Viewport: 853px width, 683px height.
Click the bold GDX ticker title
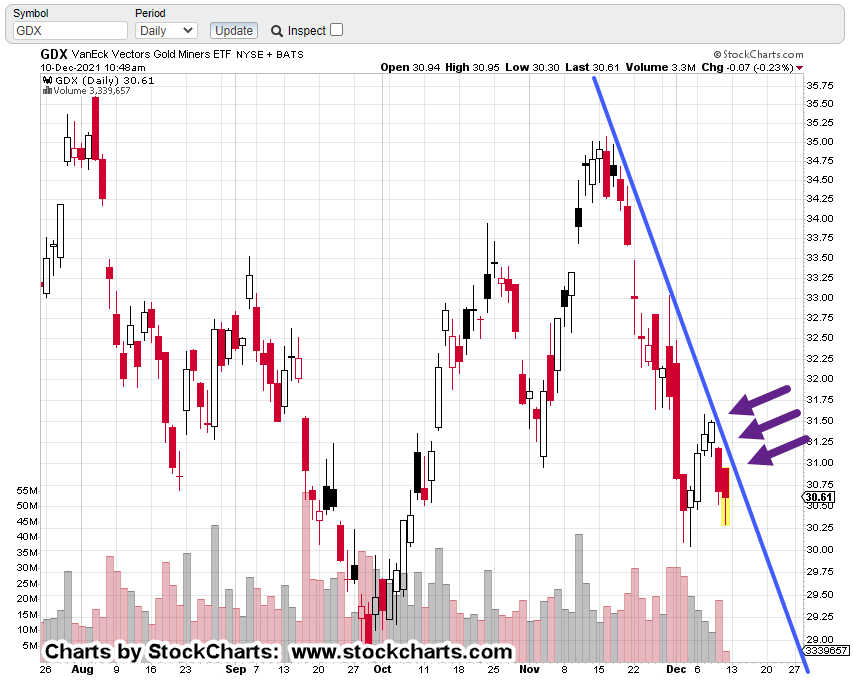coord(54,54)
